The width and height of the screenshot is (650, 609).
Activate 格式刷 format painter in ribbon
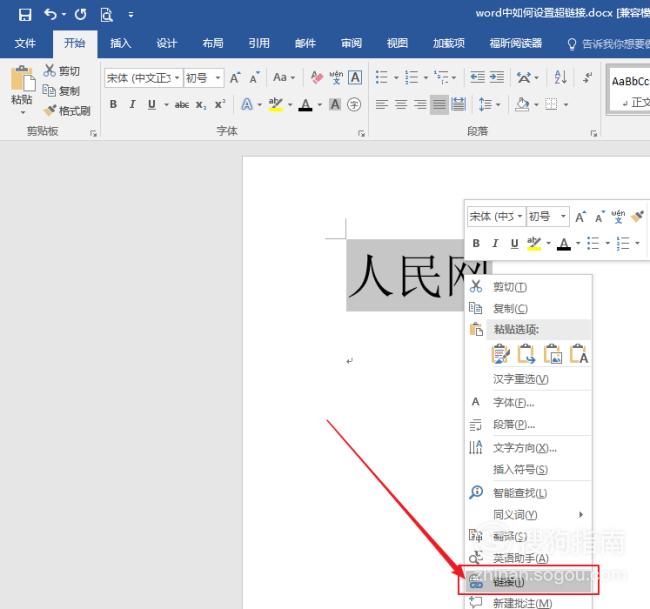67,111
